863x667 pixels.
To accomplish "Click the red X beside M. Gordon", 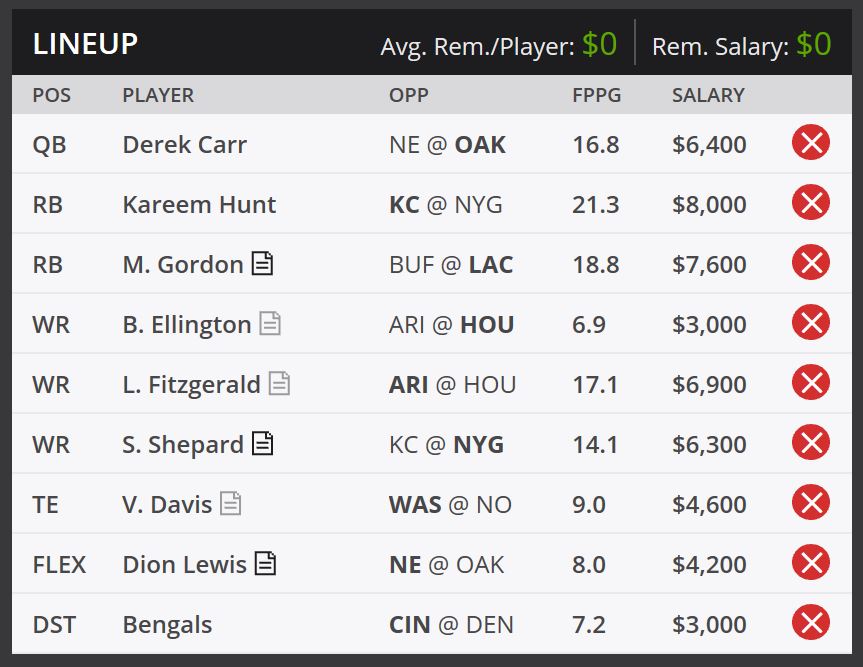I will [811, 263].
